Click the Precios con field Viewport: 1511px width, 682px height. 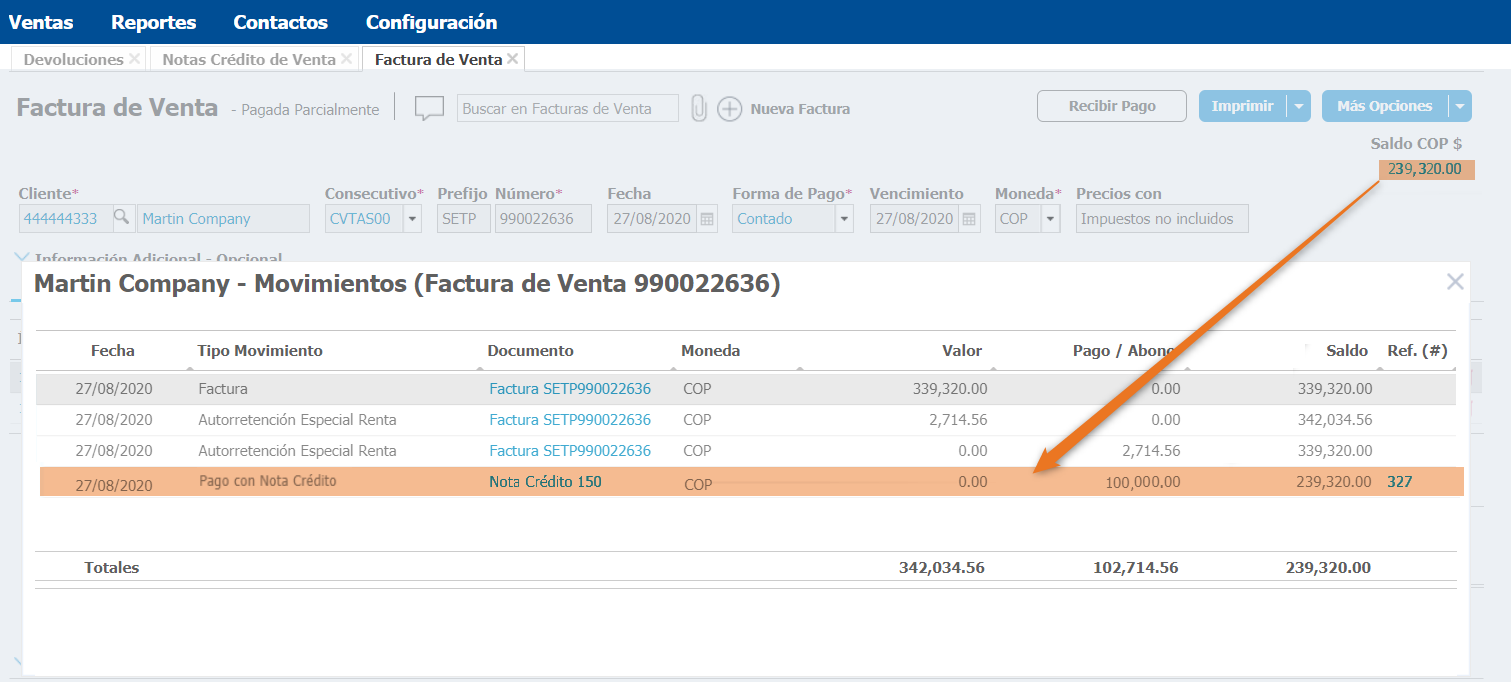coord(1162,218)
